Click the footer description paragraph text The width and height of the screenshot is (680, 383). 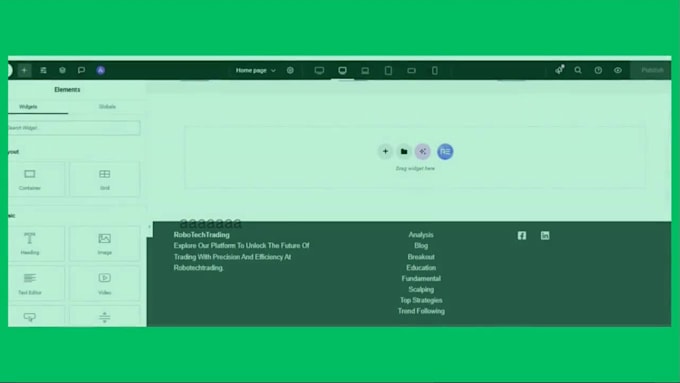(242, 257)
